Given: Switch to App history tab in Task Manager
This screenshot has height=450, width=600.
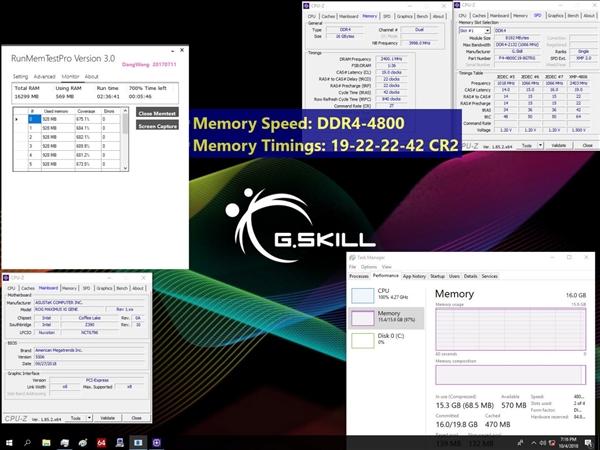Looking at the screenshot, I should [x=414, y=276].
